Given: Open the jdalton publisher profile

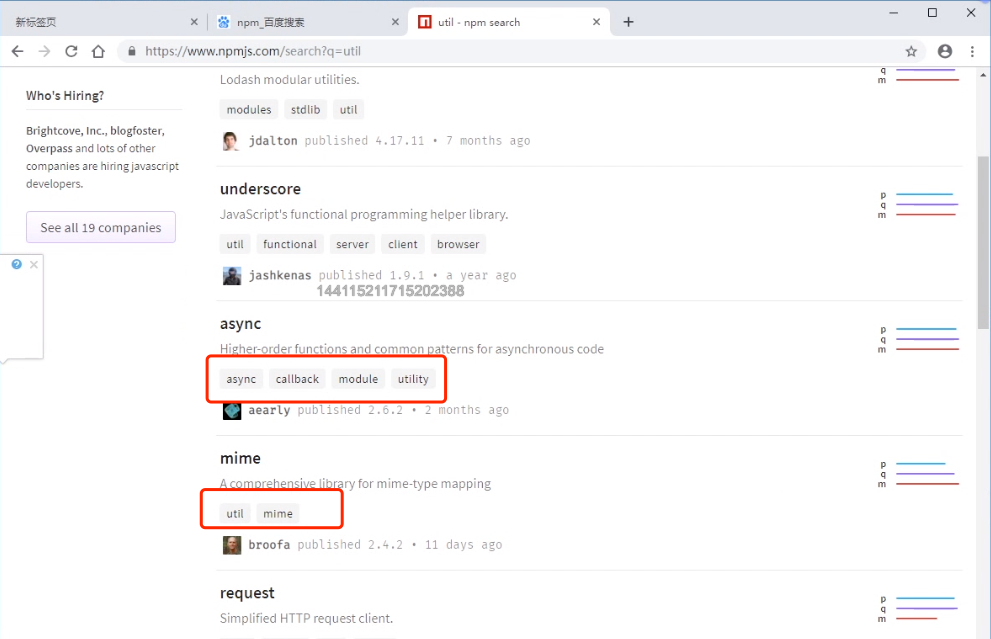Looking at the screenshot, I should (x=273, y=141).
